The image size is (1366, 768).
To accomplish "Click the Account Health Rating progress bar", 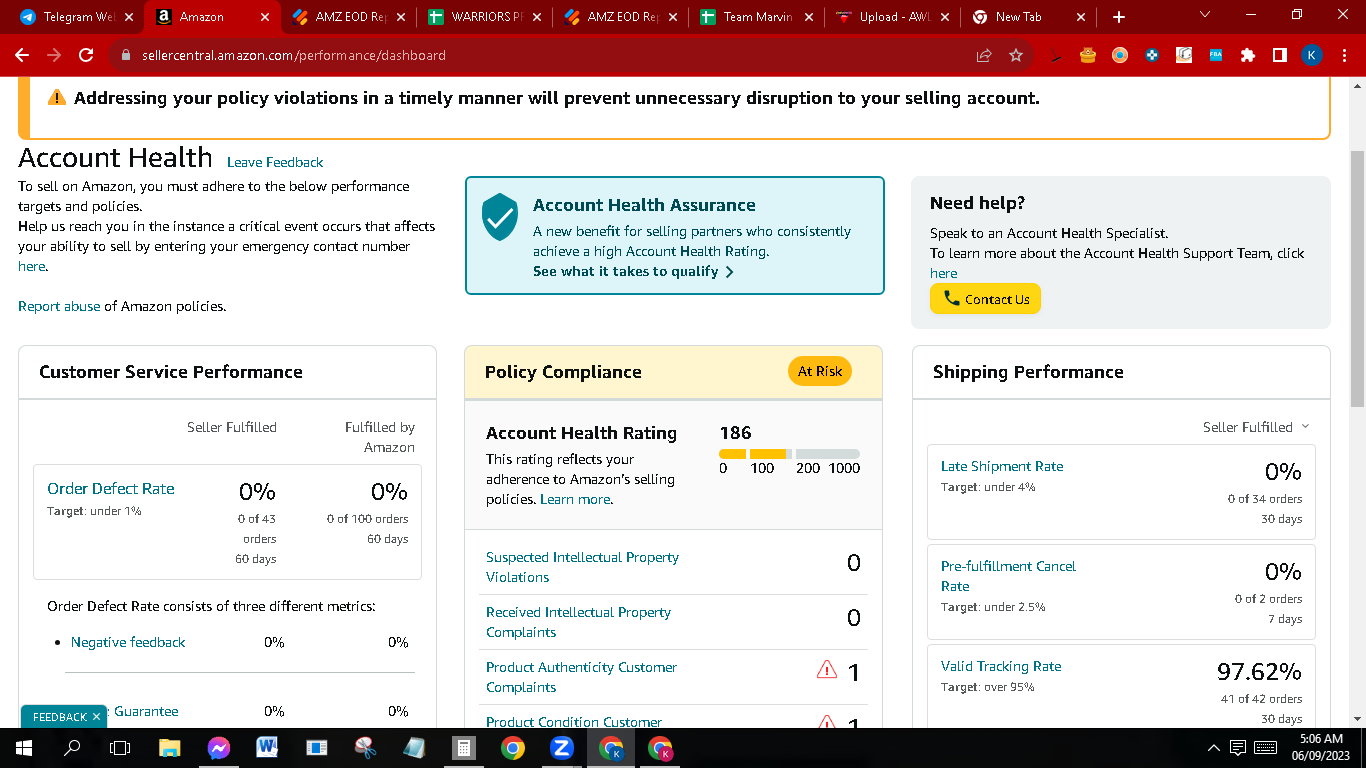I will tap(789, 454).
